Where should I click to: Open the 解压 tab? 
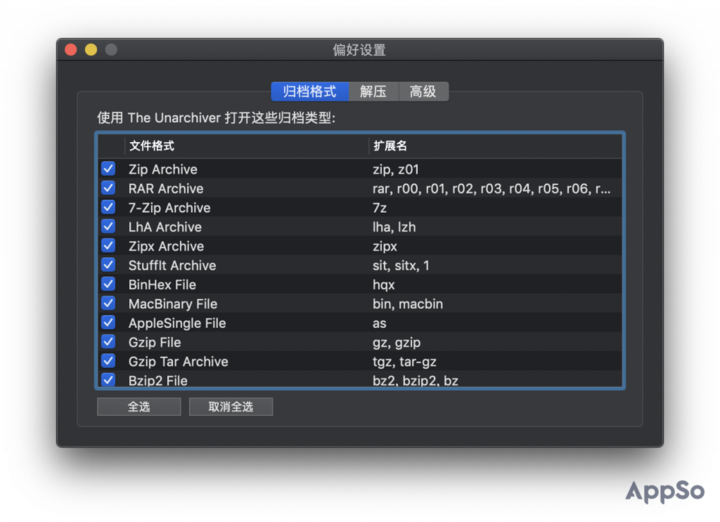click(373, 91)
